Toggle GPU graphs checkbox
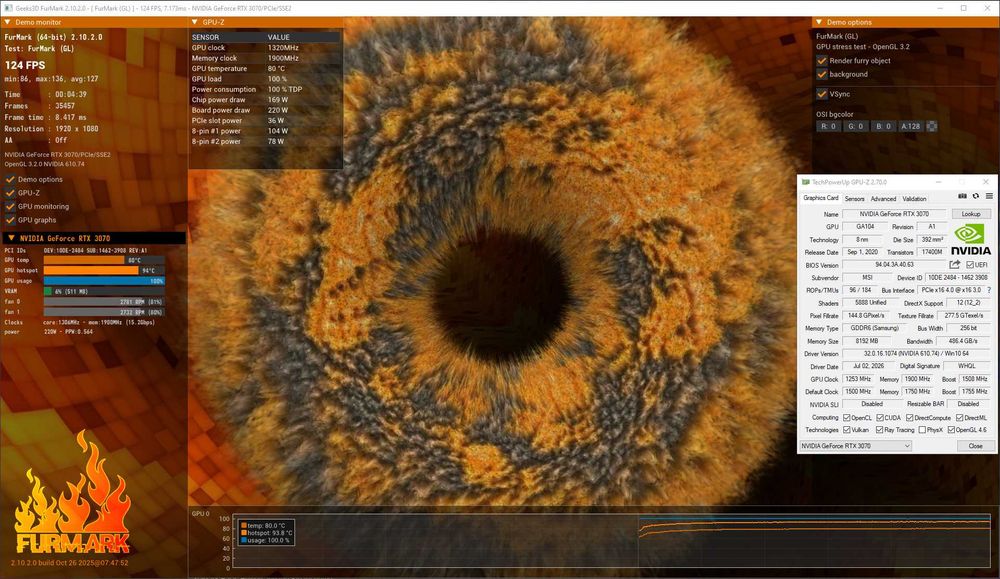1000x579 pixels. (x=10, y=220)
